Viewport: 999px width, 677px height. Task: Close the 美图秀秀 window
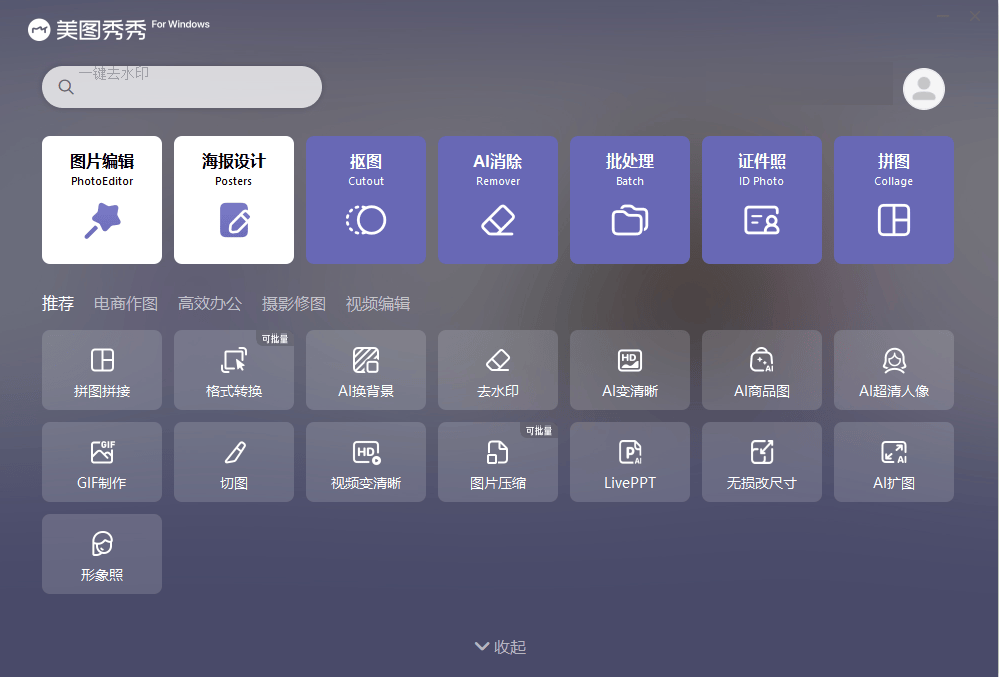[975, 16]
